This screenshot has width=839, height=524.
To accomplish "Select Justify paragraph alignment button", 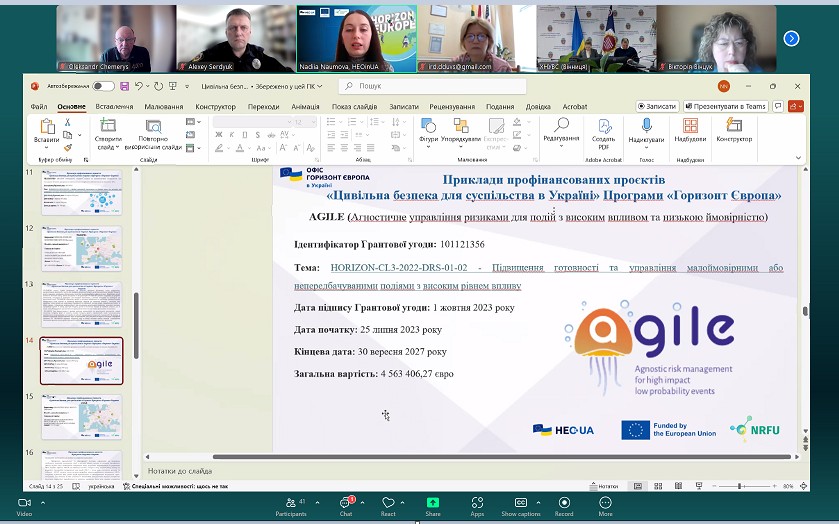I will (x=370, y=148).
